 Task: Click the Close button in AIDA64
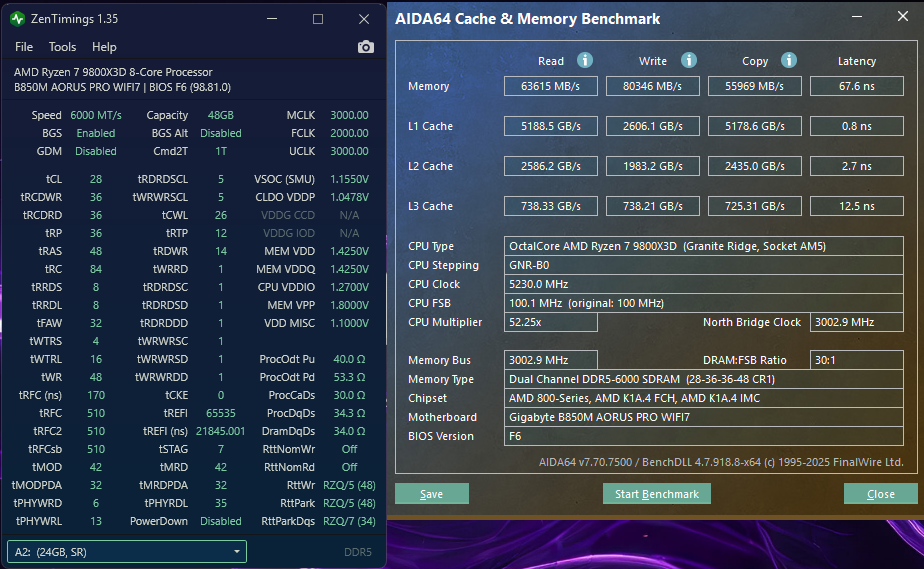[880, 494]
